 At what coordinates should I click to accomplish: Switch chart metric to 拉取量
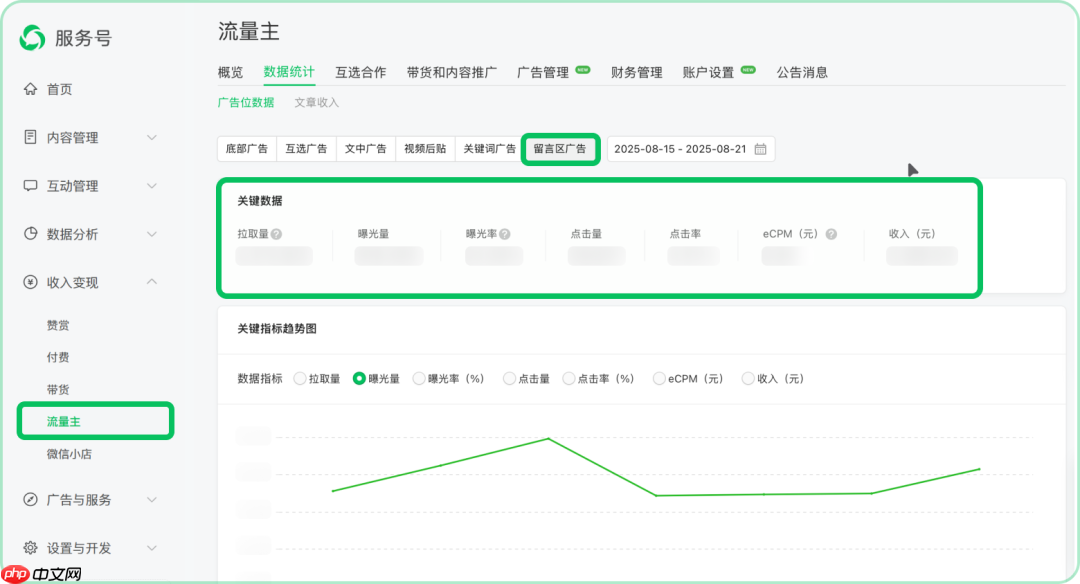pyautogui.click(x=300, y=378)
